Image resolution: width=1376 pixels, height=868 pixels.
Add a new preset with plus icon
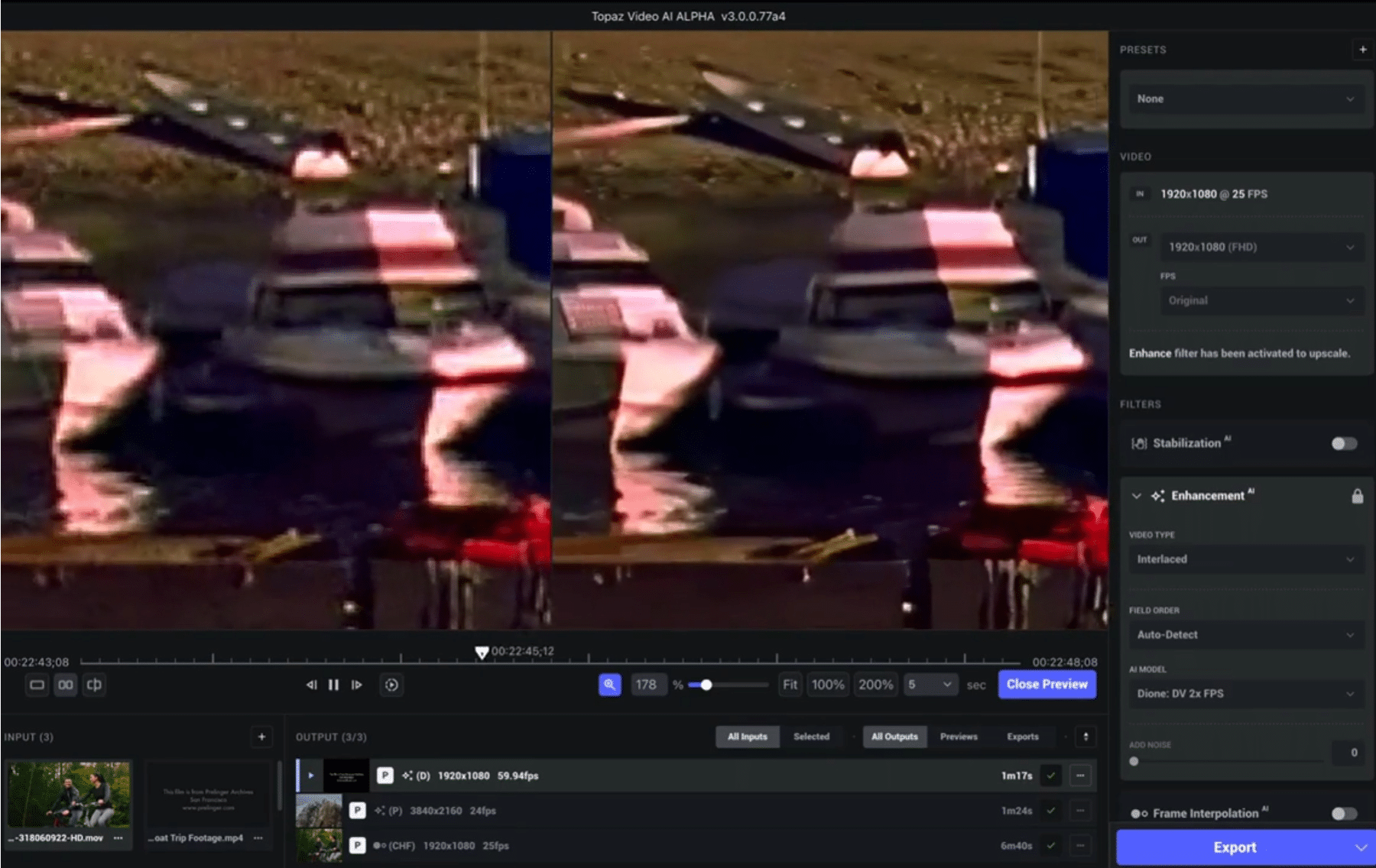1362,50
